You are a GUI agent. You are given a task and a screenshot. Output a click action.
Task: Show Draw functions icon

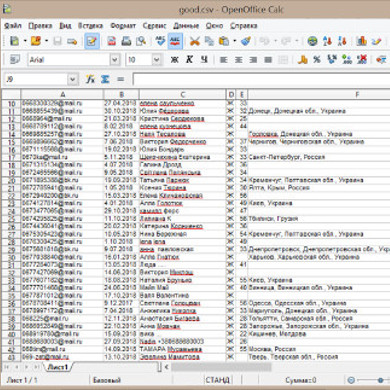click(x=377, y=41)
